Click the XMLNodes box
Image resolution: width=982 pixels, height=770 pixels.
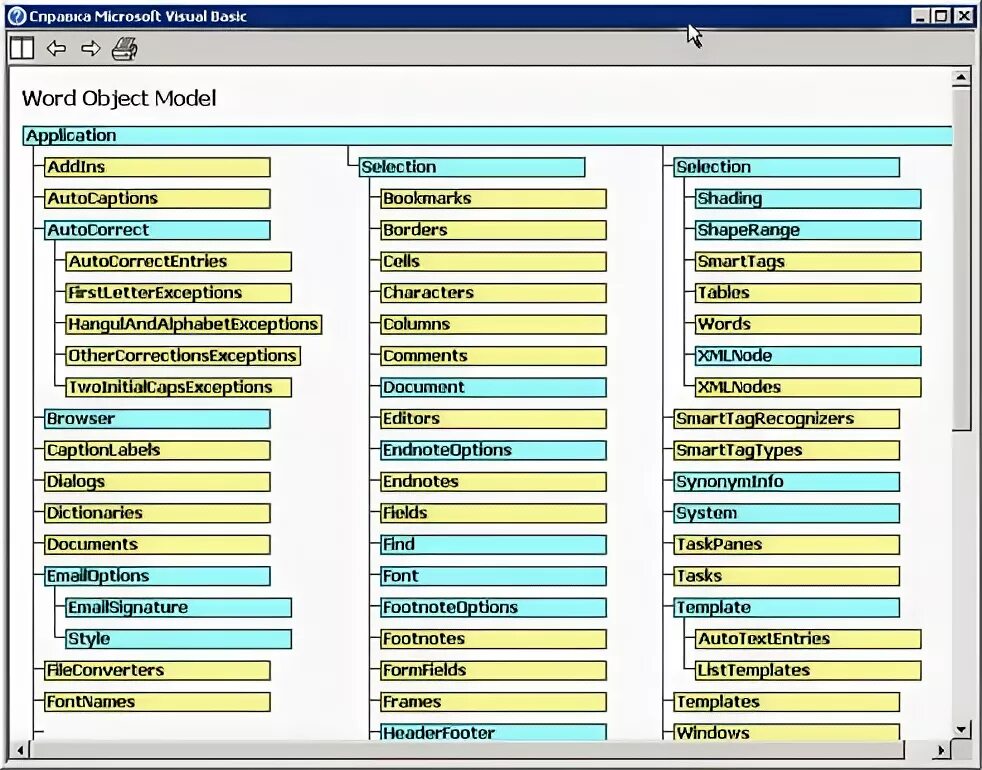coord(809,387)
